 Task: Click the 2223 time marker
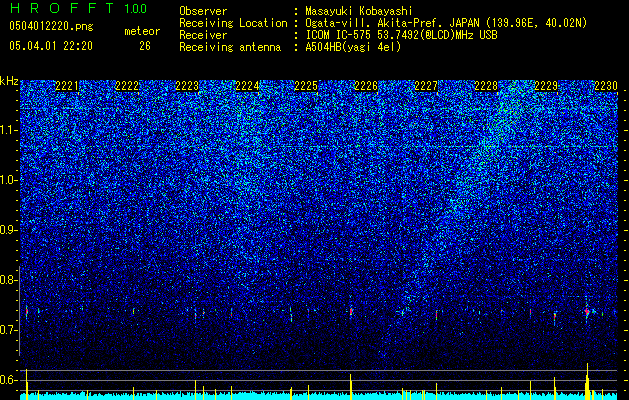tap(187, 86)
